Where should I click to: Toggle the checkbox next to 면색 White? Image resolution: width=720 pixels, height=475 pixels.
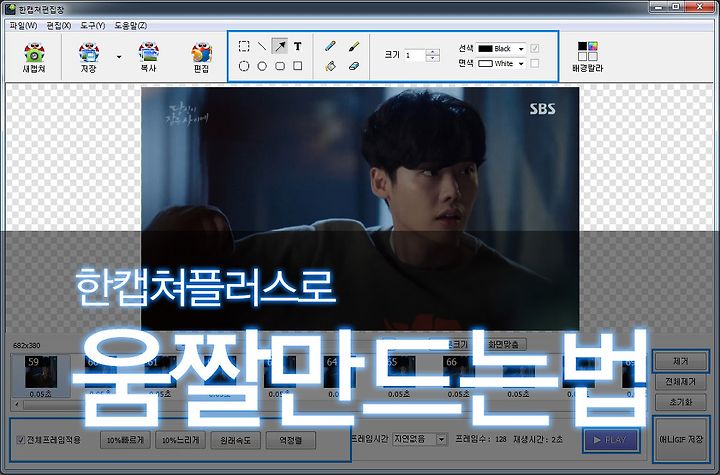click(x=534, y=63)
